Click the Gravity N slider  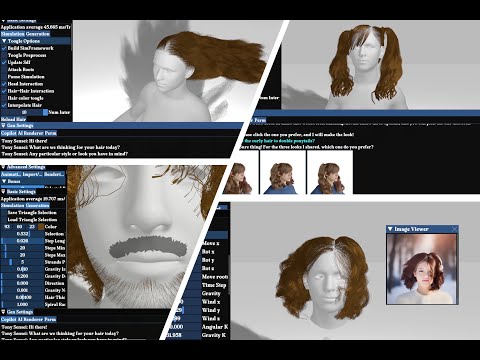tap(22, 290)
